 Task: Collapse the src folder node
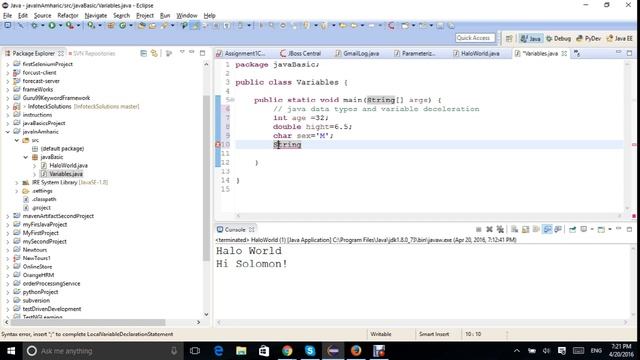point(17,140)
